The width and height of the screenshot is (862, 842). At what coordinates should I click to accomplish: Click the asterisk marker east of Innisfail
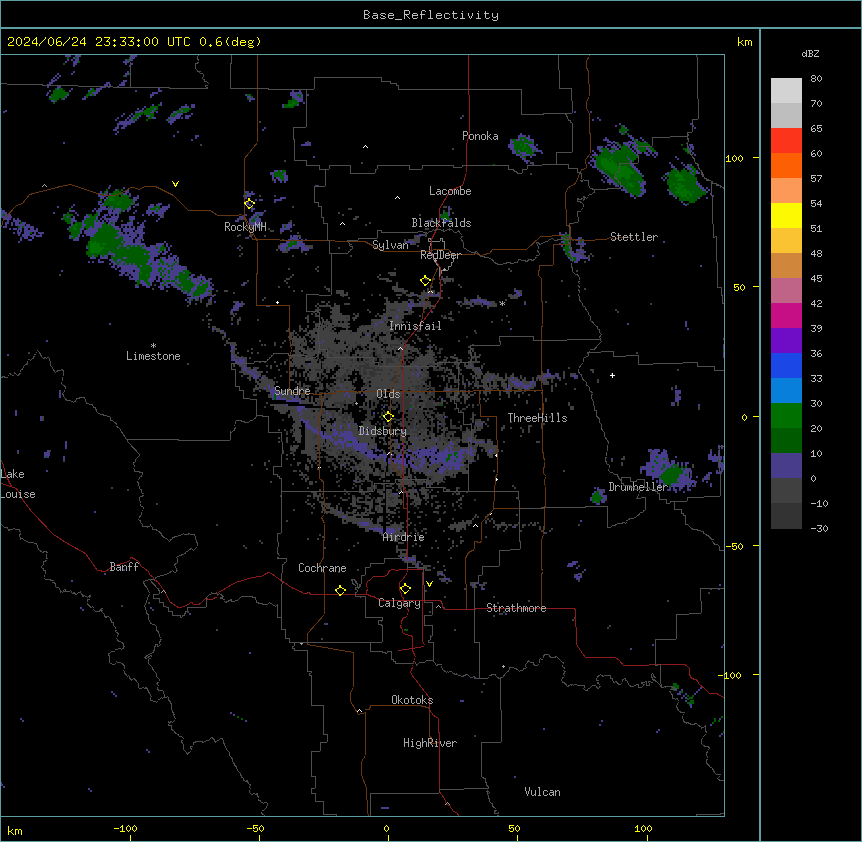tap(502, 303)
